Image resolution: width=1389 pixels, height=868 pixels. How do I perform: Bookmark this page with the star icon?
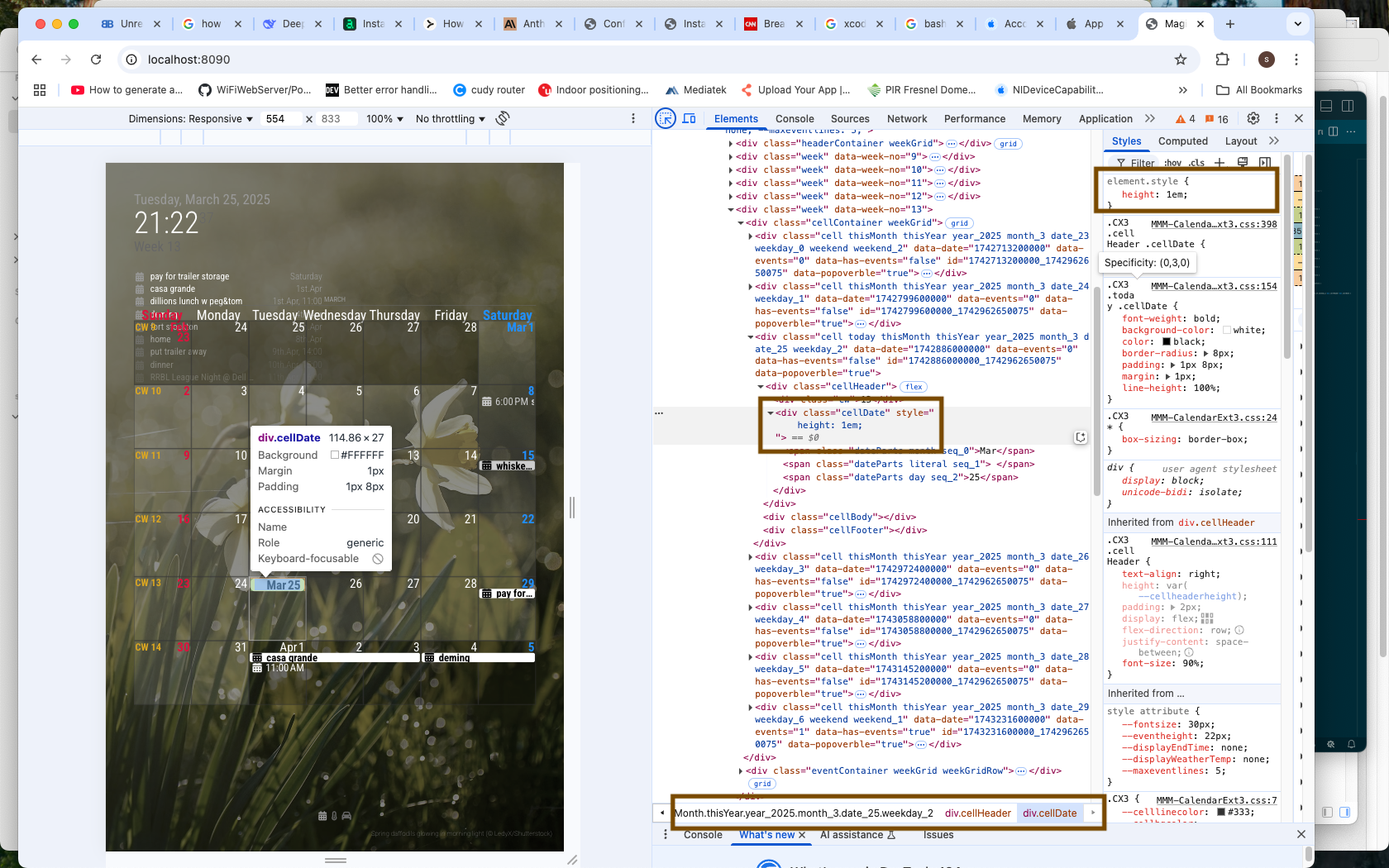tap(1181, 60)
